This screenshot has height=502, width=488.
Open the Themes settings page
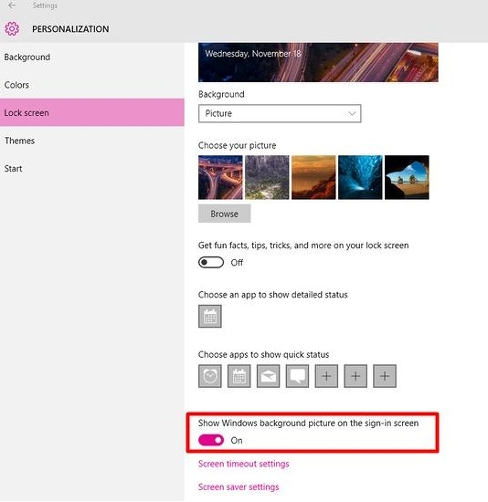click(x=92, y=141)
